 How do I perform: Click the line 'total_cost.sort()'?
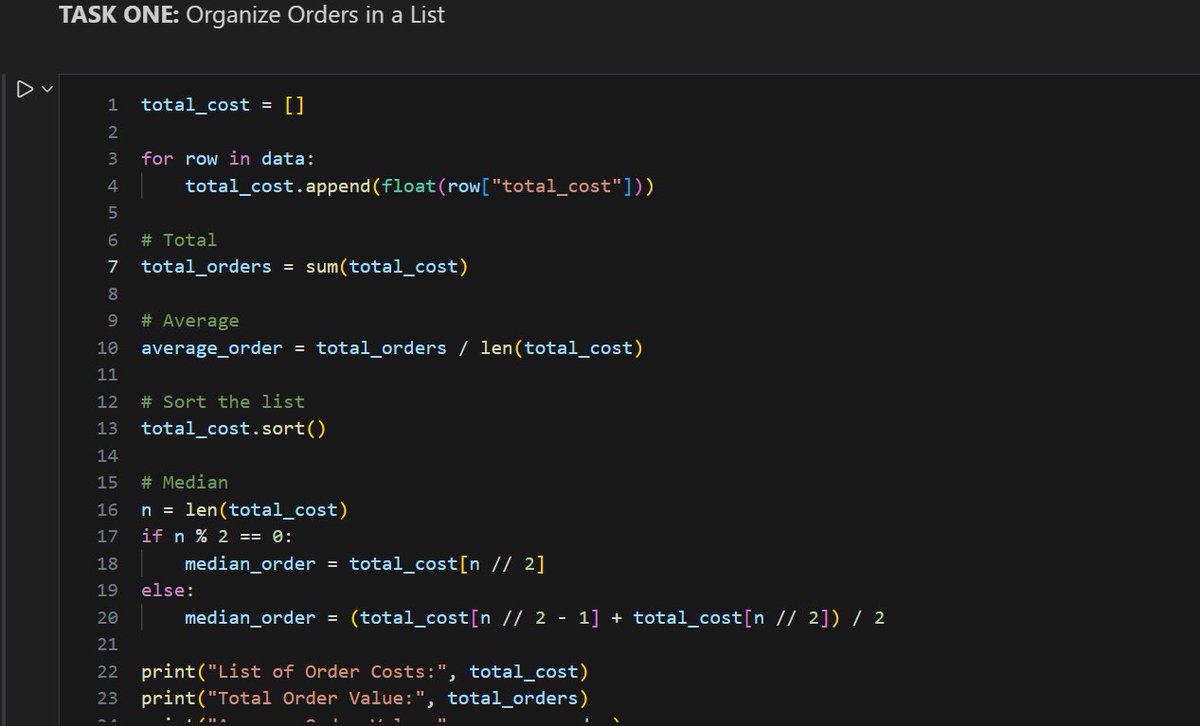pos(234,429)
